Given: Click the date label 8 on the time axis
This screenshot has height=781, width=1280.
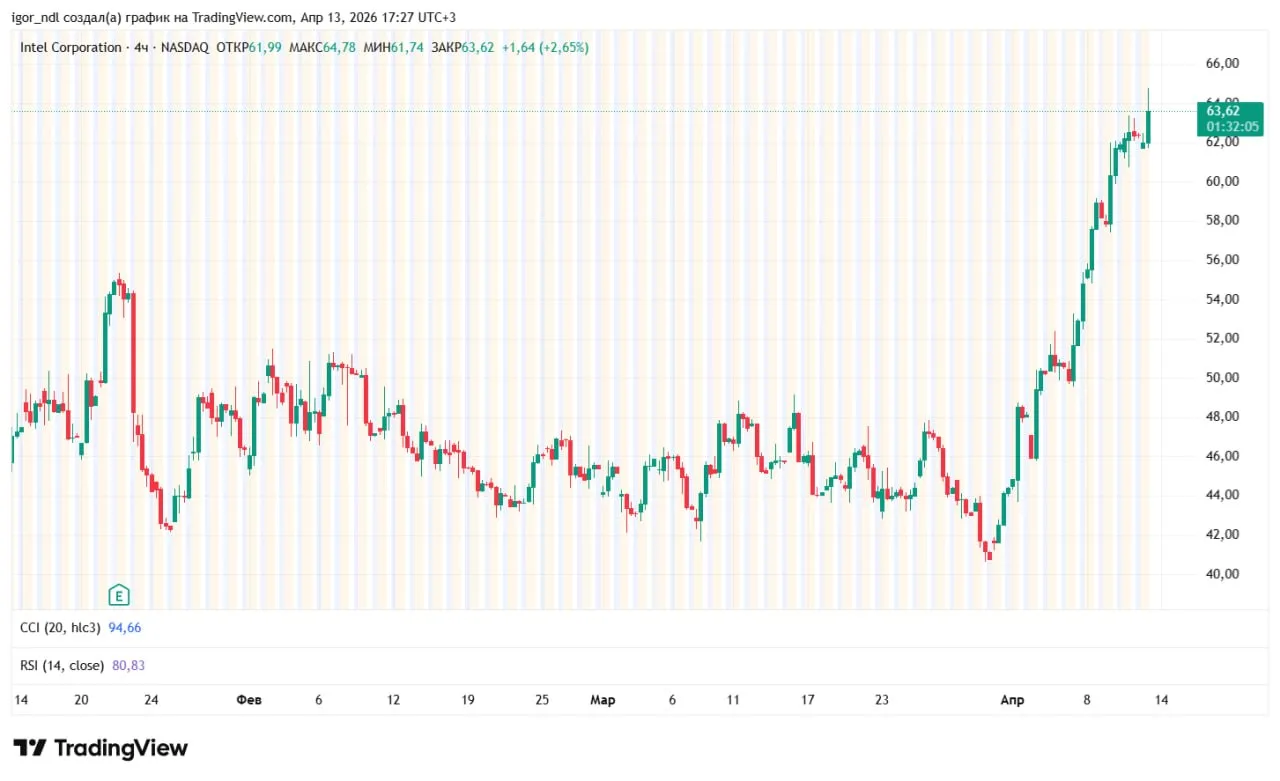Looking at the screenshot, I should tap(1088, 700).
